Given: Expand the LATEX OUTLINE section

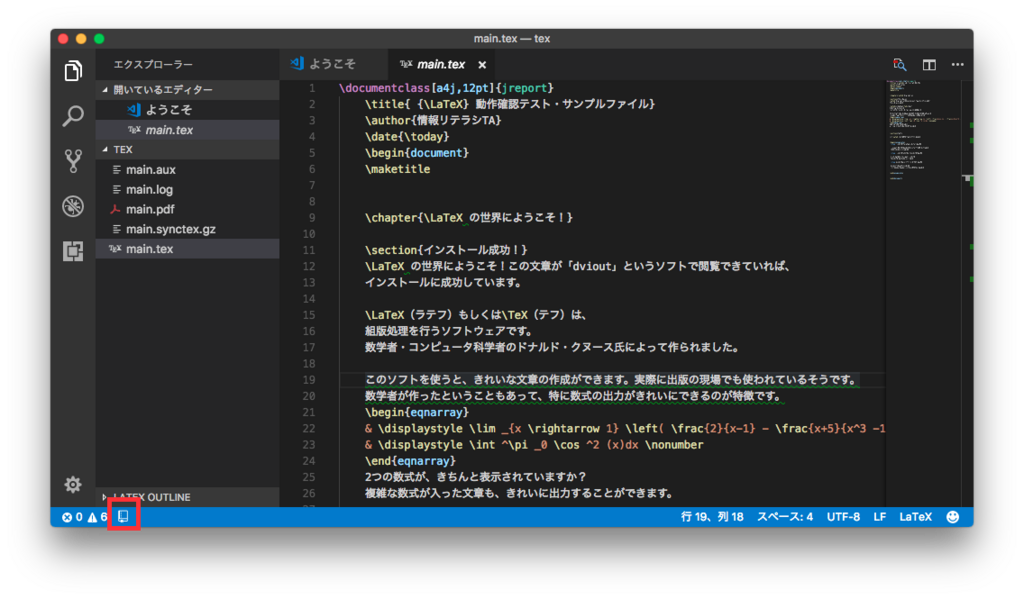Looking at the screenshot, I should (x=187, y=497).
